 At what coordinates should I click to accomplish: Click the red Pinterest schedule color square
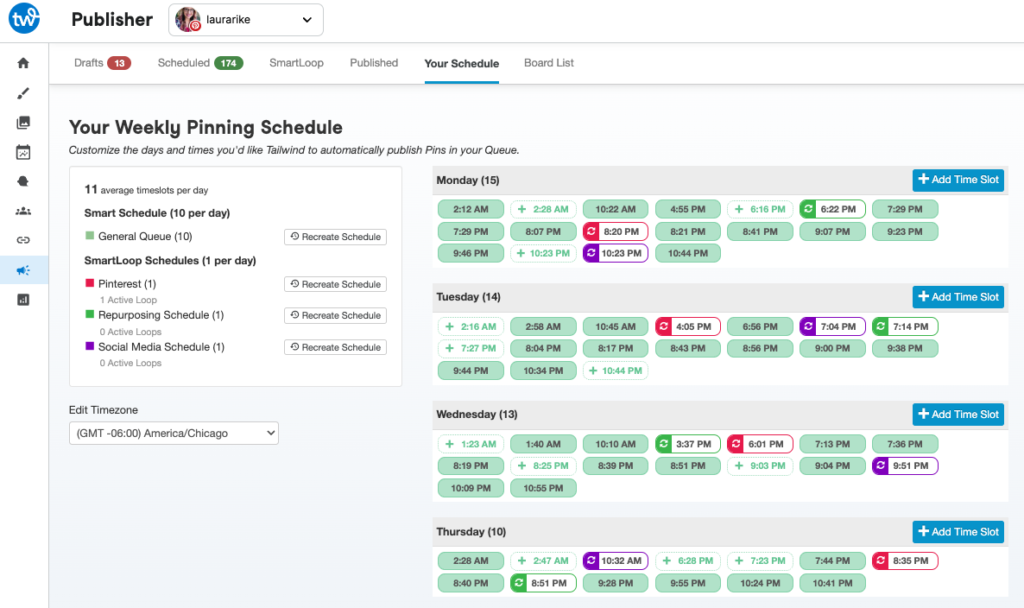(89, 284)
